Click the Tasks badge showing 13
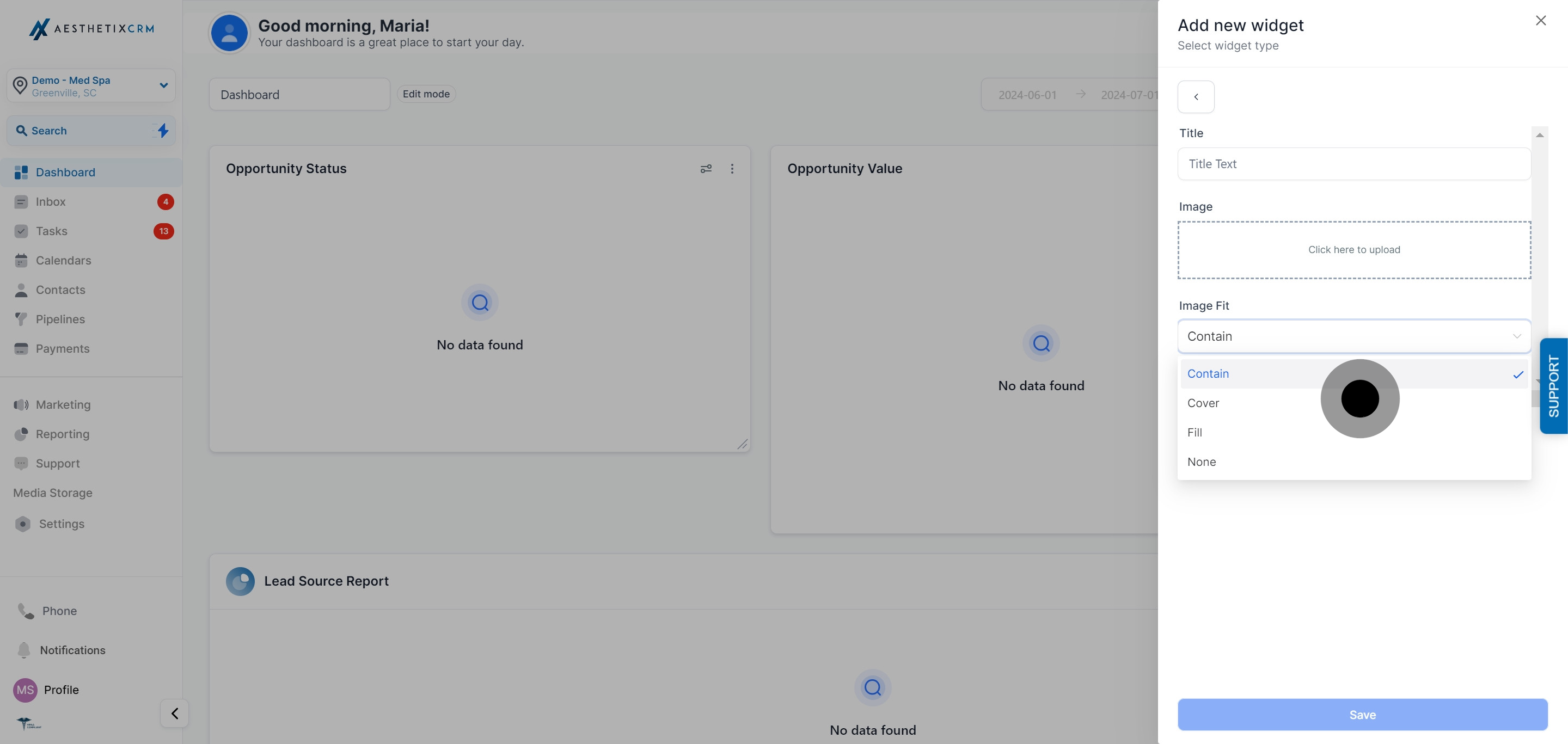 pos(164,231)
